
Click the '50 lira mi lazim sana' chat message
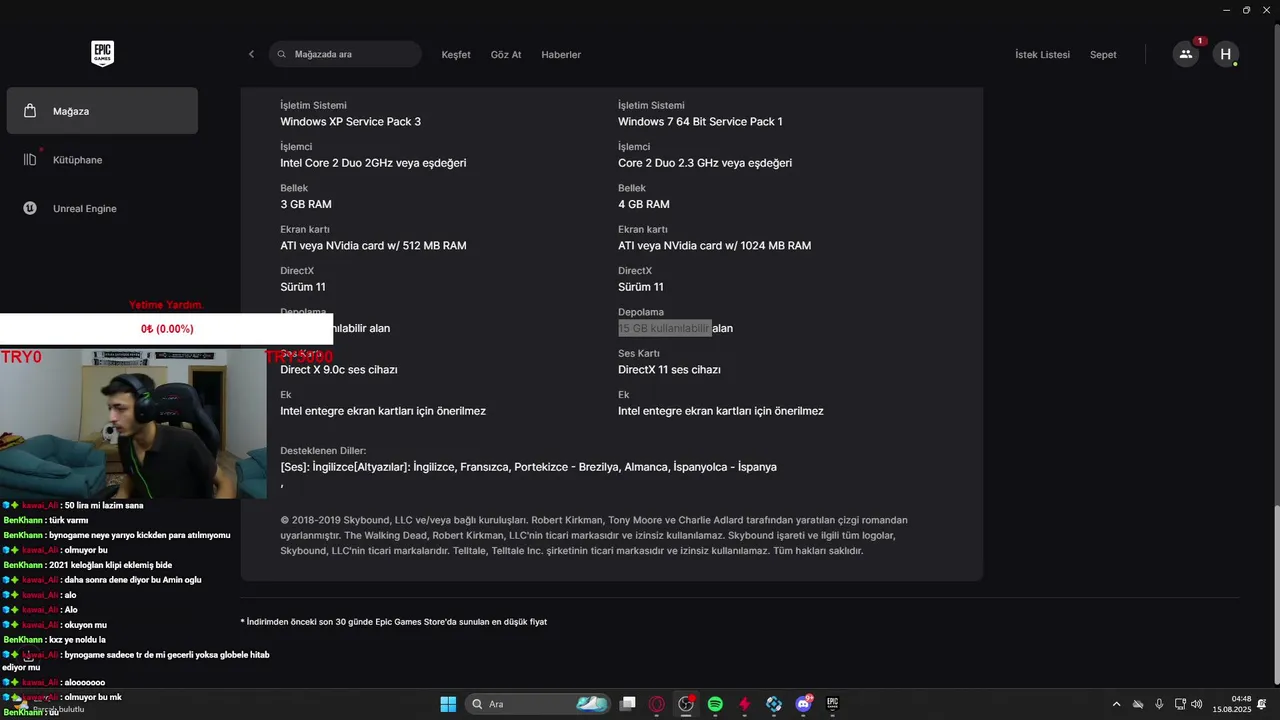pos(104,505)
